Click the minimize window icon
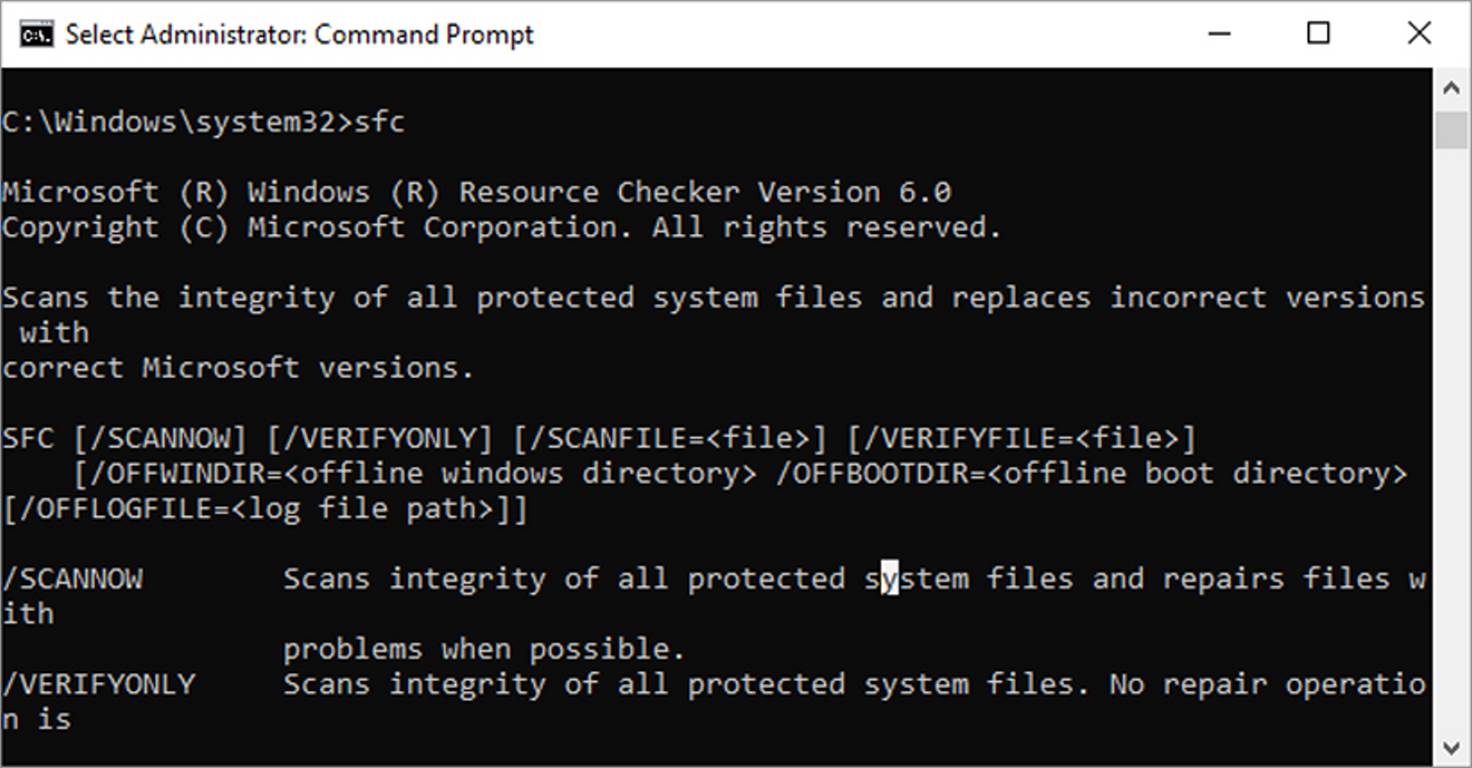 point(1218,33)
